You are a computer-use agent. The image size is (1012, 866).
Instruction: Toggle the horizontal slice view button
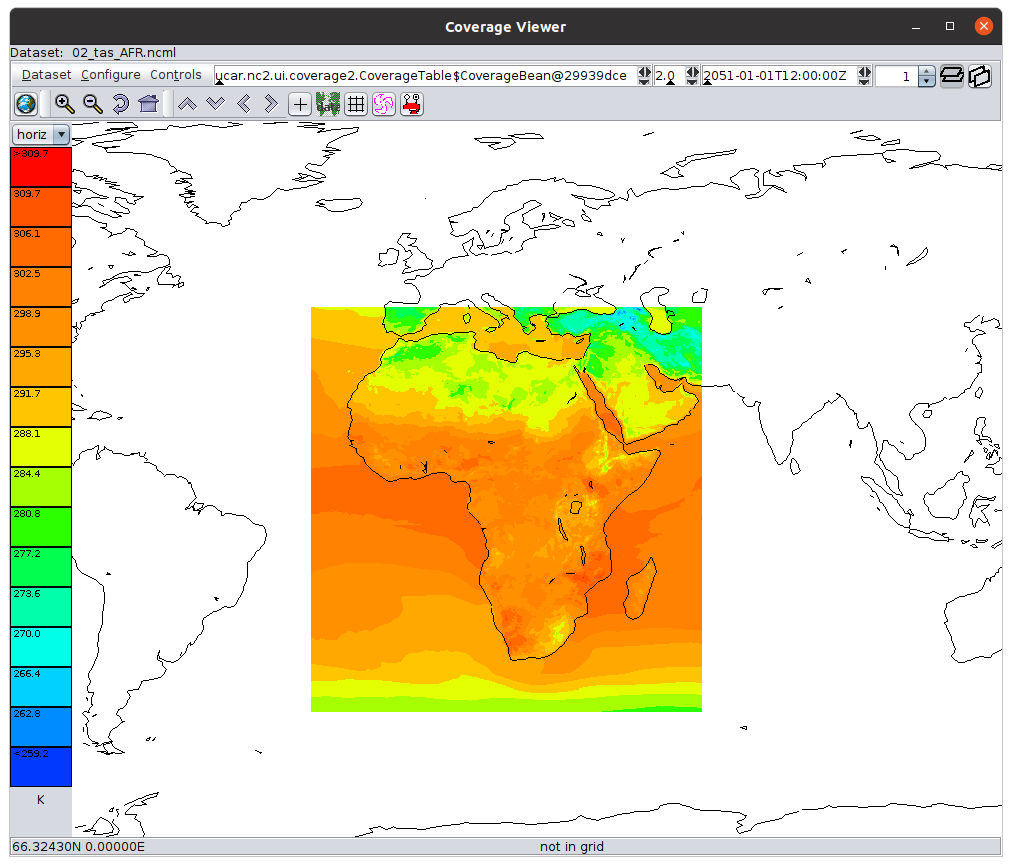click(952, 76)
